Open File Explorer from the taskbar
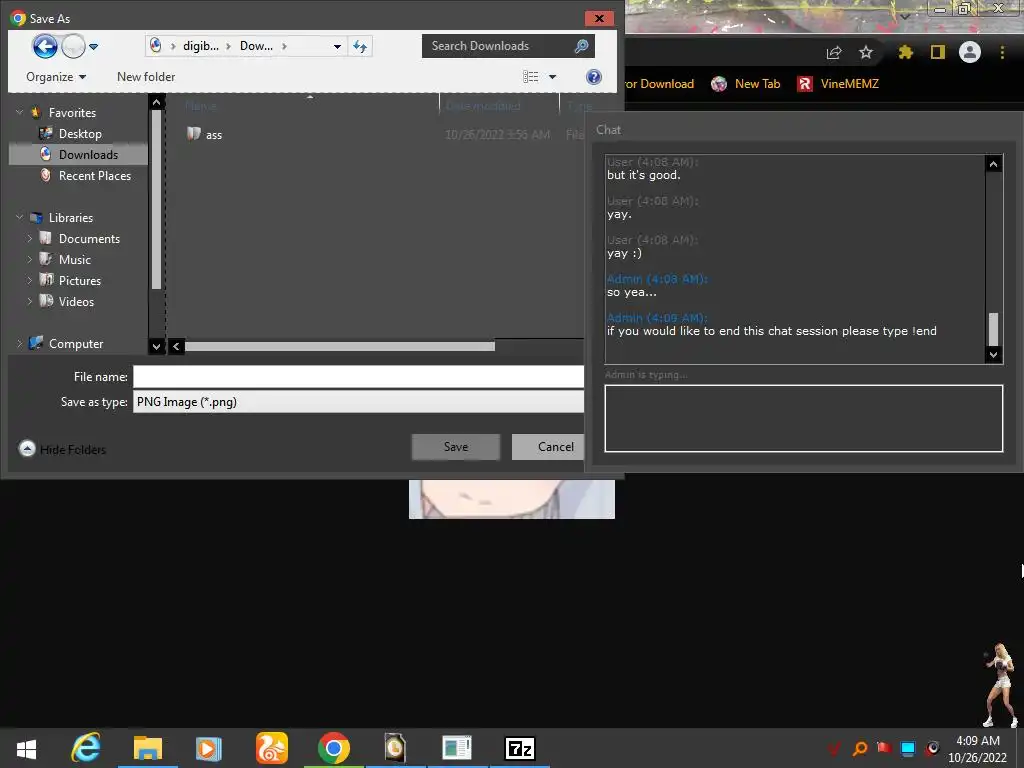The height and width of the screenshot is (768, 1024). click(148, 748)
